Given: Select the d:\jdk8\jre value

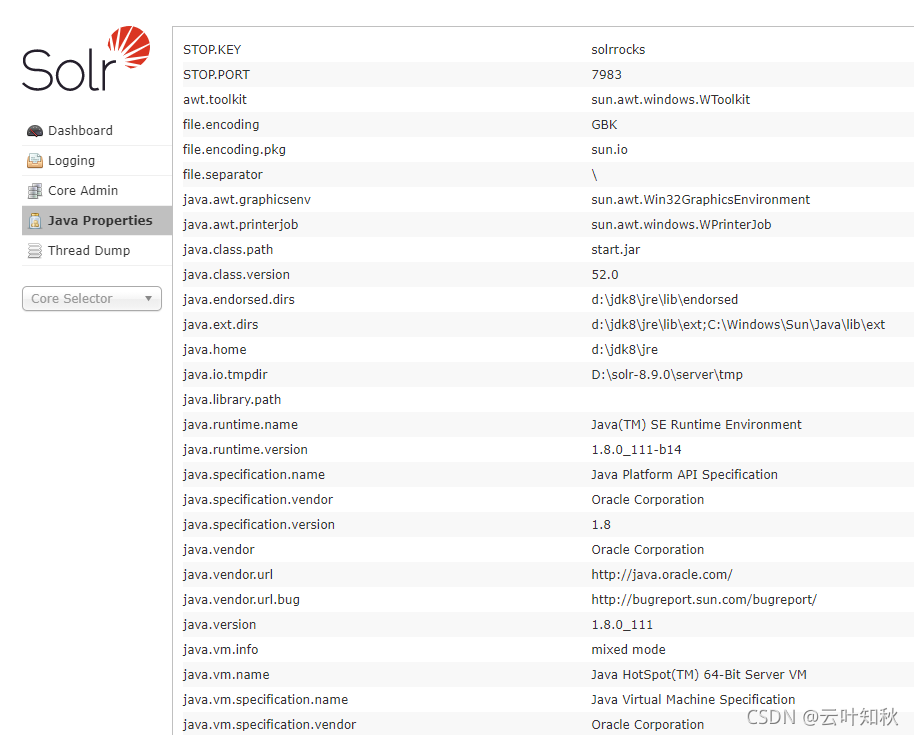Looking at the screenshot, I should 624,350.
